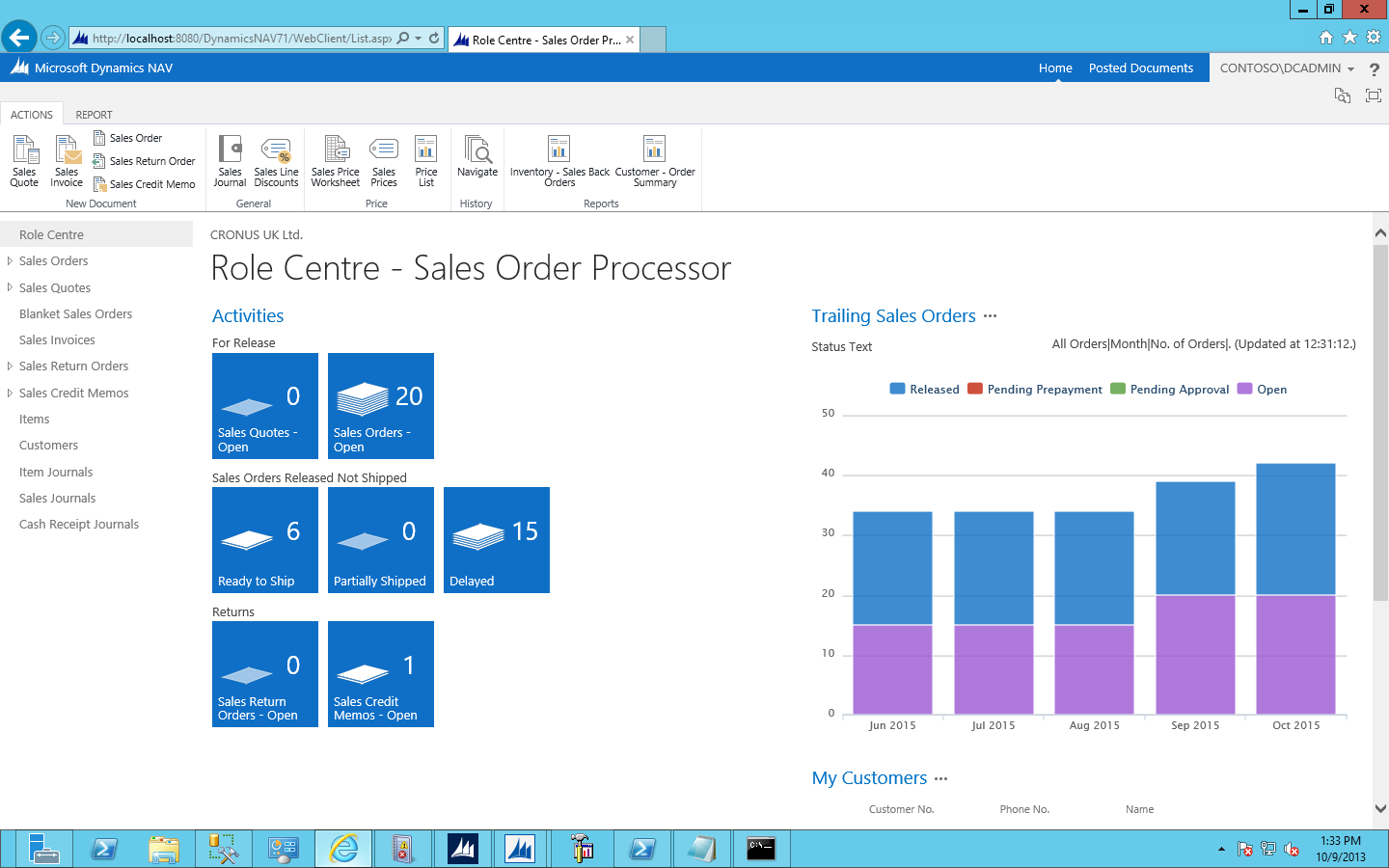
Task: Open Item Journals
Action: [56, 472]
